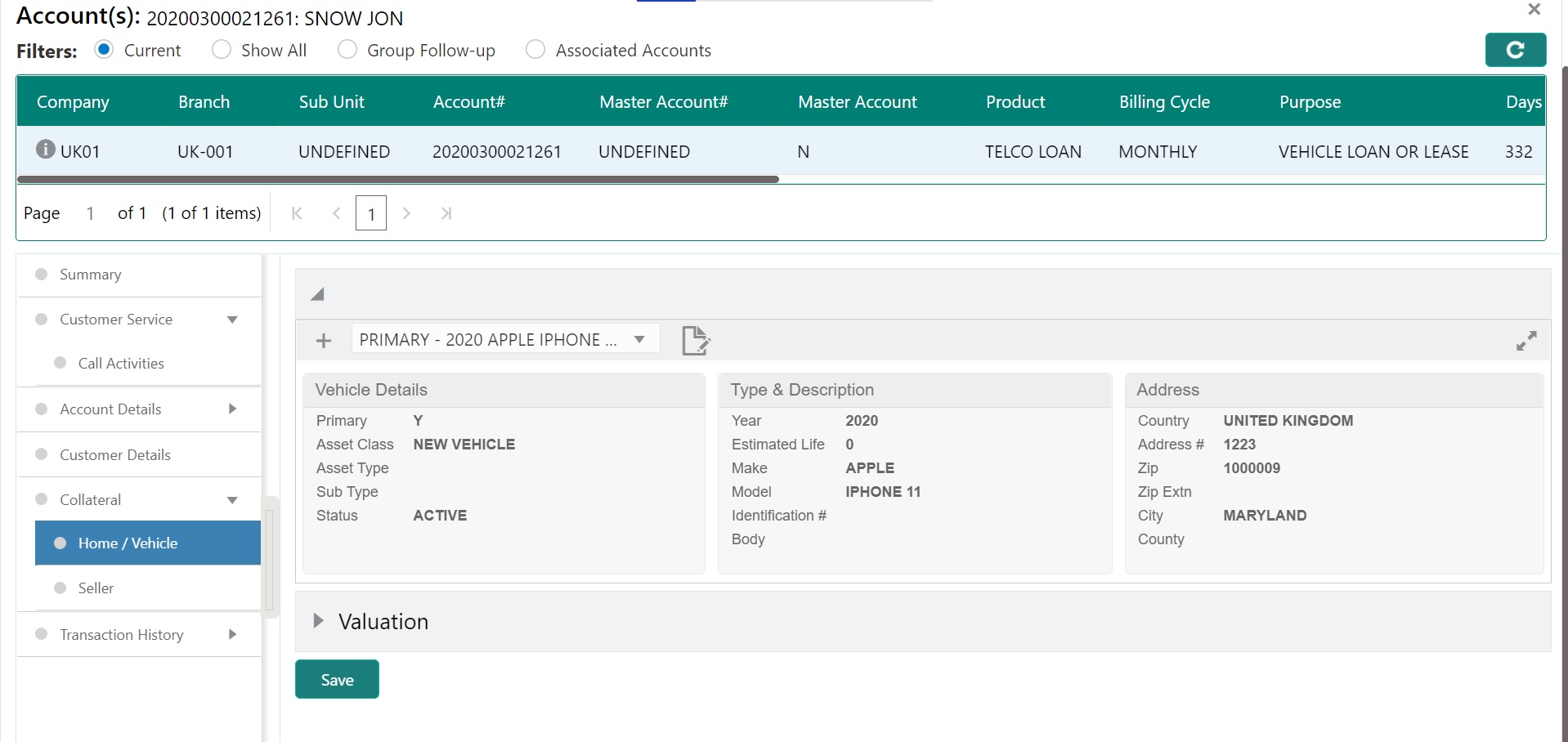Click the UNITED KINGDOM country value

point(1288,421)
